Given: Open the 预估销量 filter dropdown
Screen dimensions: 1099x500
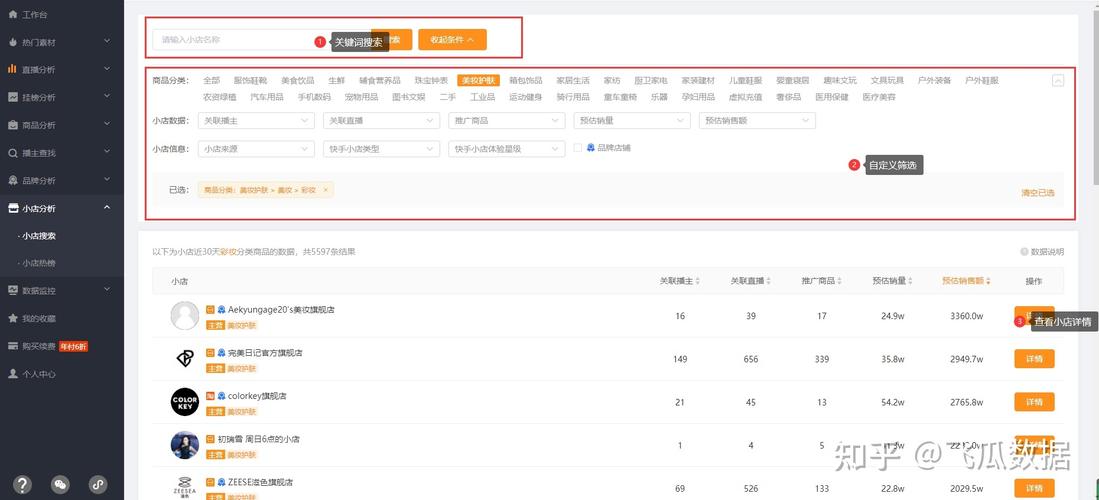Looking at the screenshot, I should pyautogui.click(x=632, y=121).
